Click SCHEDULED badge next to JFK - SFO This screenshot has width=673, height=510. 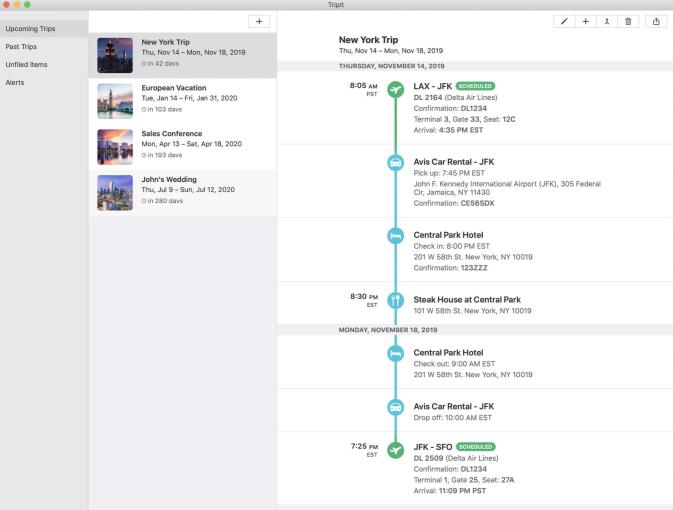click(x=476, y=447)
